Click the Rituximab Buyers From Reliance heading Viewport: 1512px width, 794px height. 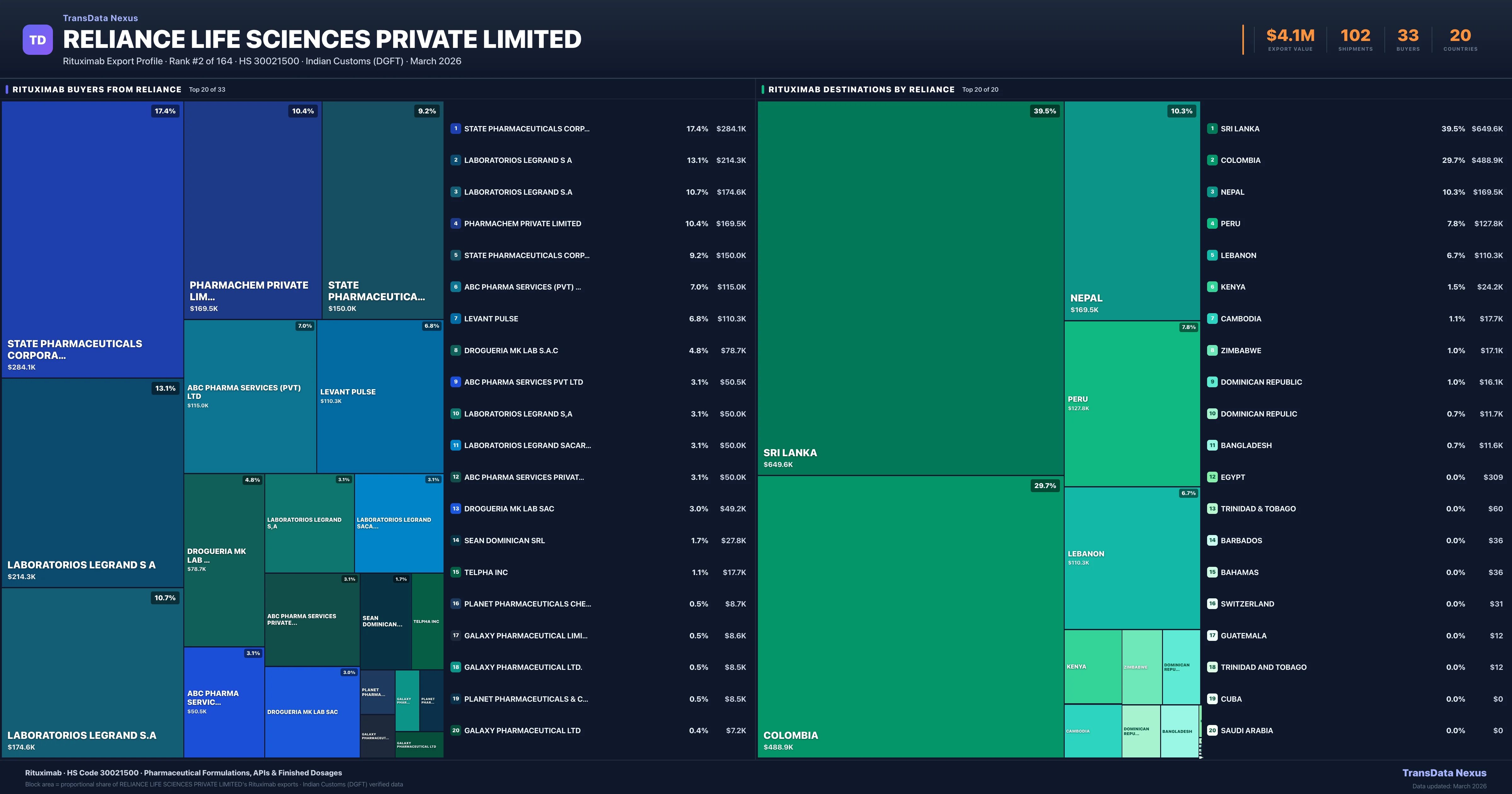(x=97, y=89)
